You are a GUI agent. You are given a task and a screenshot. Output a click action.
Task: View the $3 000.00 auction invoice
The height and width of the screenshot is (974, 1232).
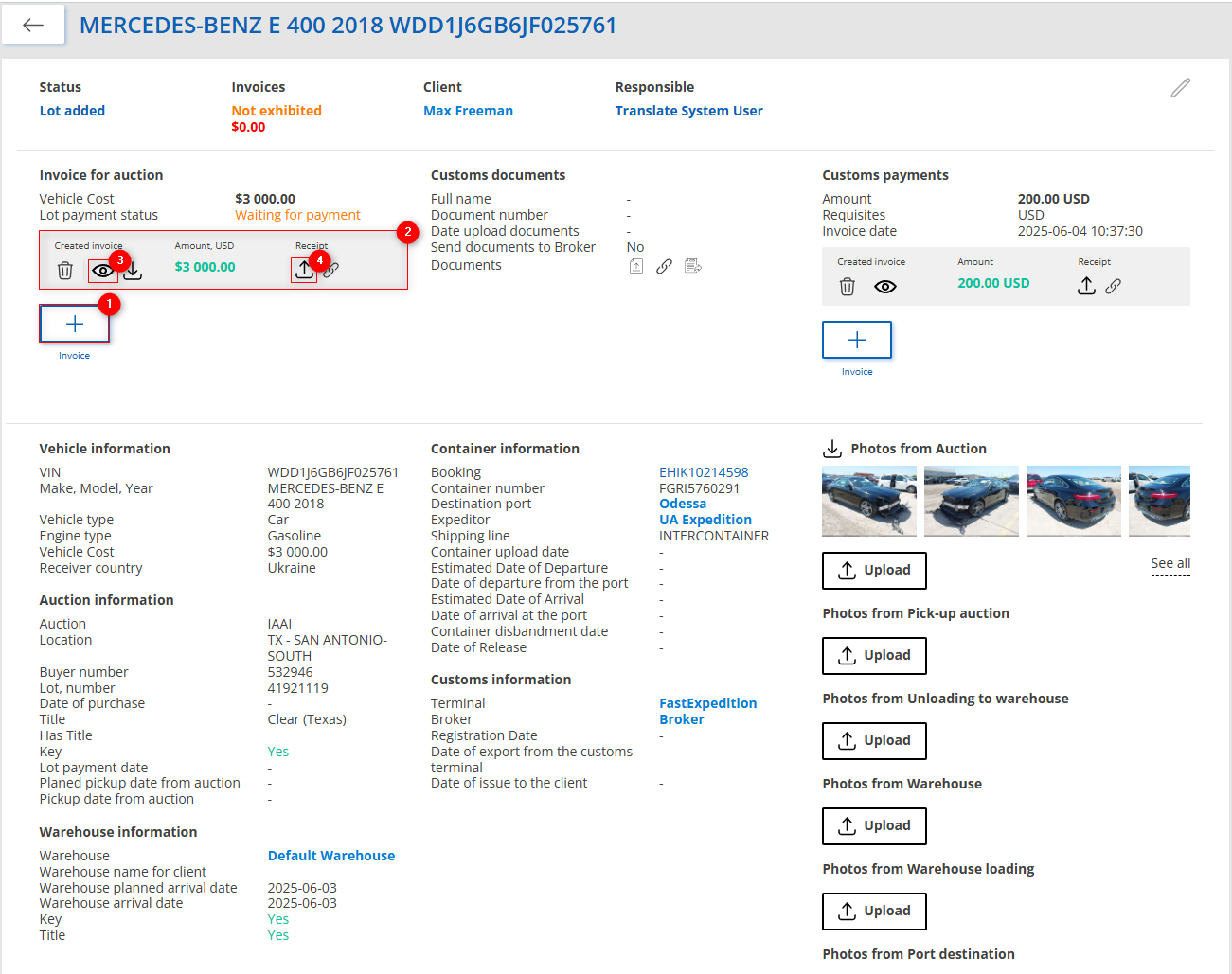pyautogui.click(x=103, y=271)
